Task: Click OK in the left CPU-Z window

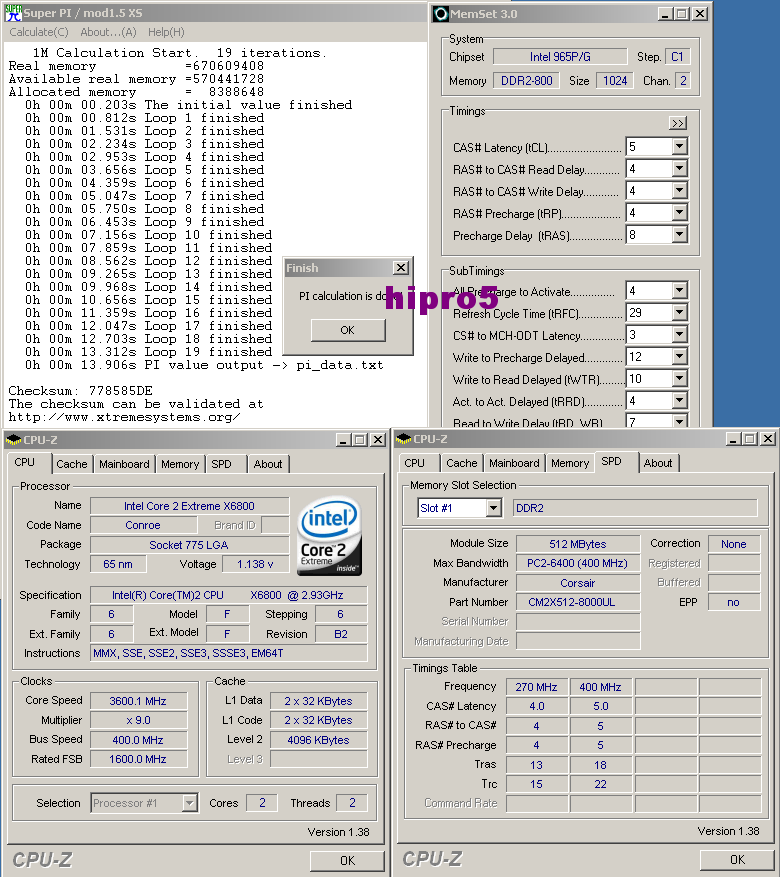Action: coord(347,860)
